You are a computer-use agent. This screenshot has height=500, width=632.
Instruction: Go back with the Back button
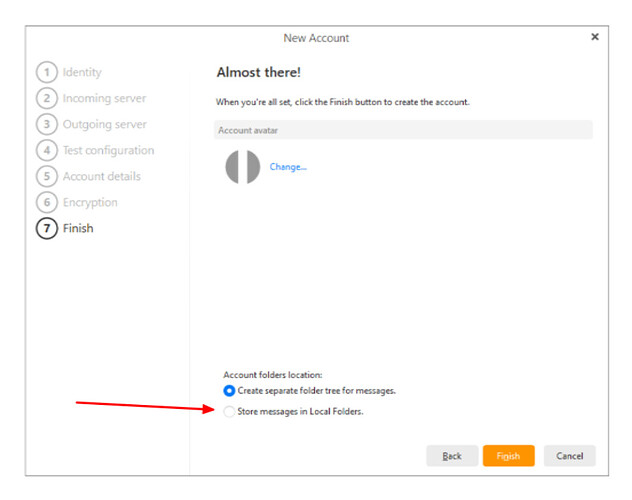tap(452, 456)
